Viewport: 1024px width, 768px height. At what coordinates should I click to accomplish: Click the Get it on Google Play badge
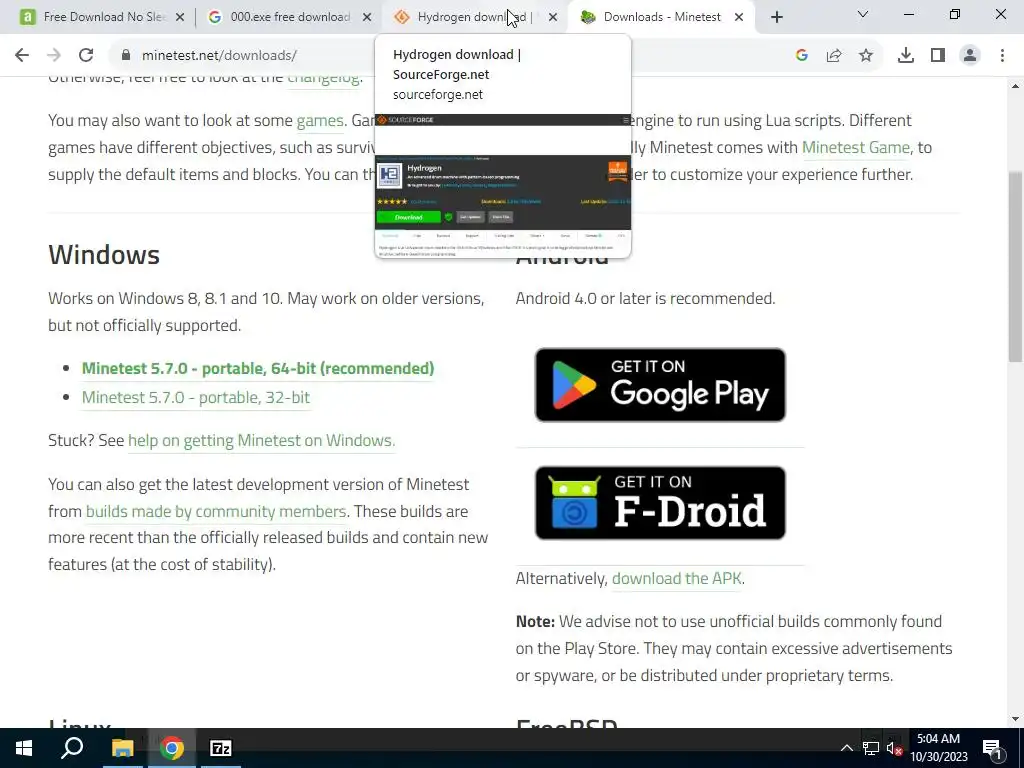[660, 385]
